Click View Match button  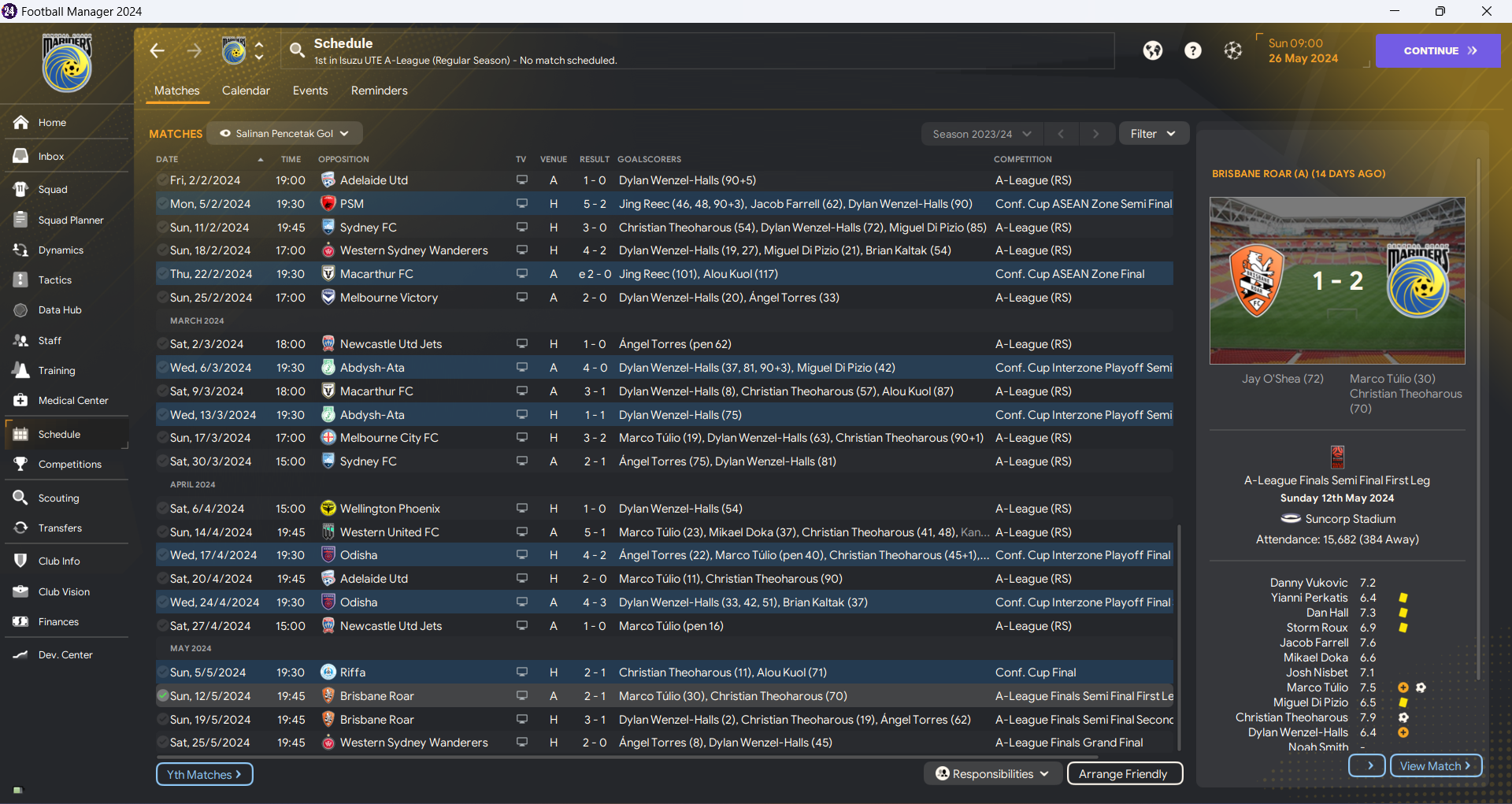[1436, 765]
